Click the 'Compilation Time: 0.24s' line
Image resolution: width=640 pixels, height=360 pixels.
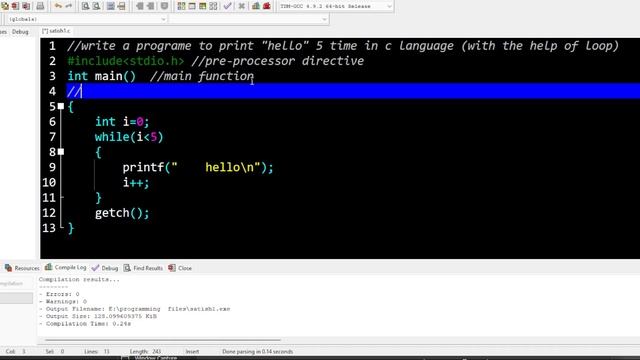point(85,324)
